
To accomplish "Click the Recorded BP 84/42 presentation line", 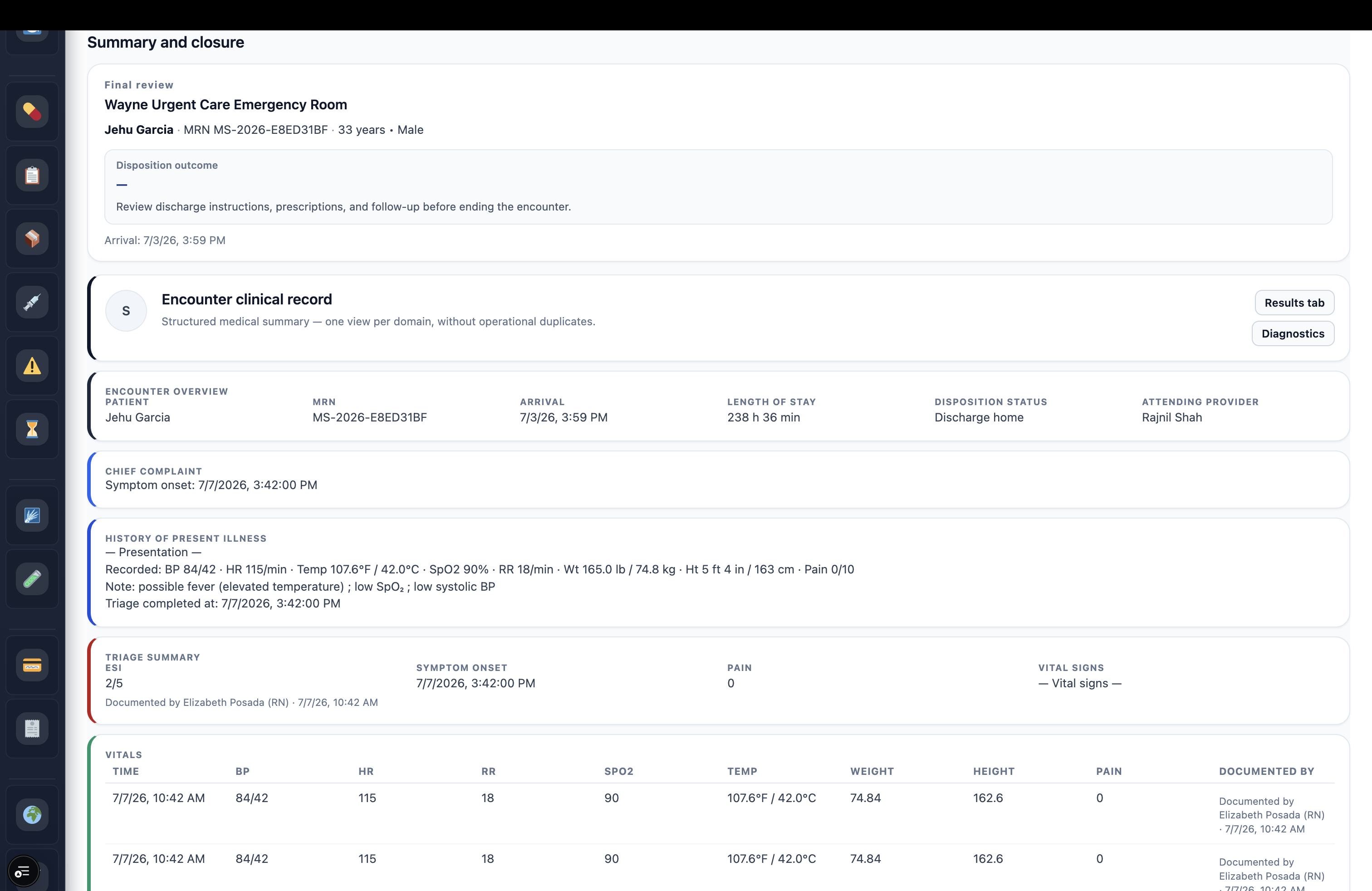I will 479,569.
